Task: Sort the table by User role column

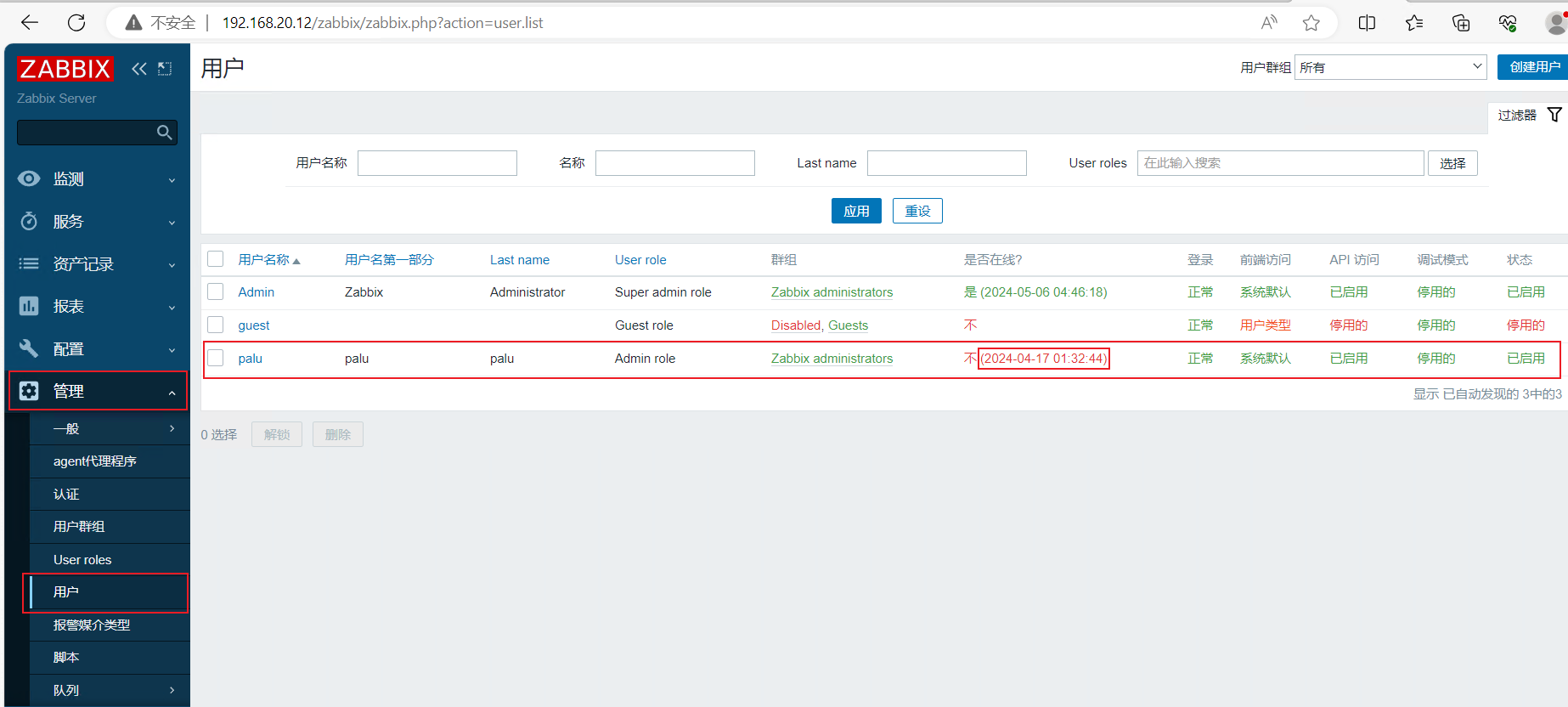Action: click(x=640, y=259)
